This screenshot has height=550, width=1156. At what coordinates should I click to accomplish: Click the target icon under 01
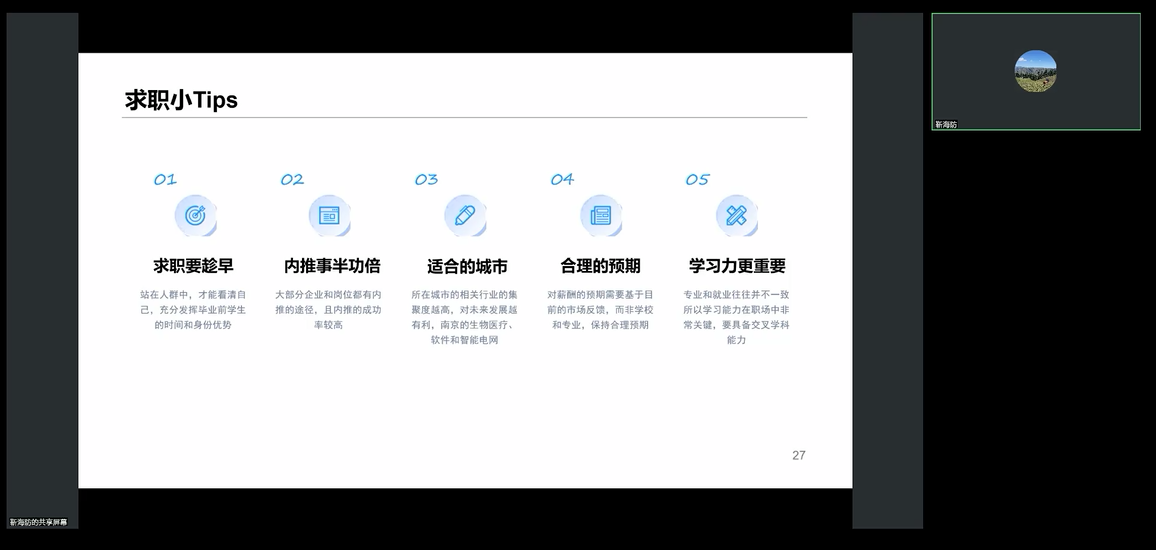(194, 214)
